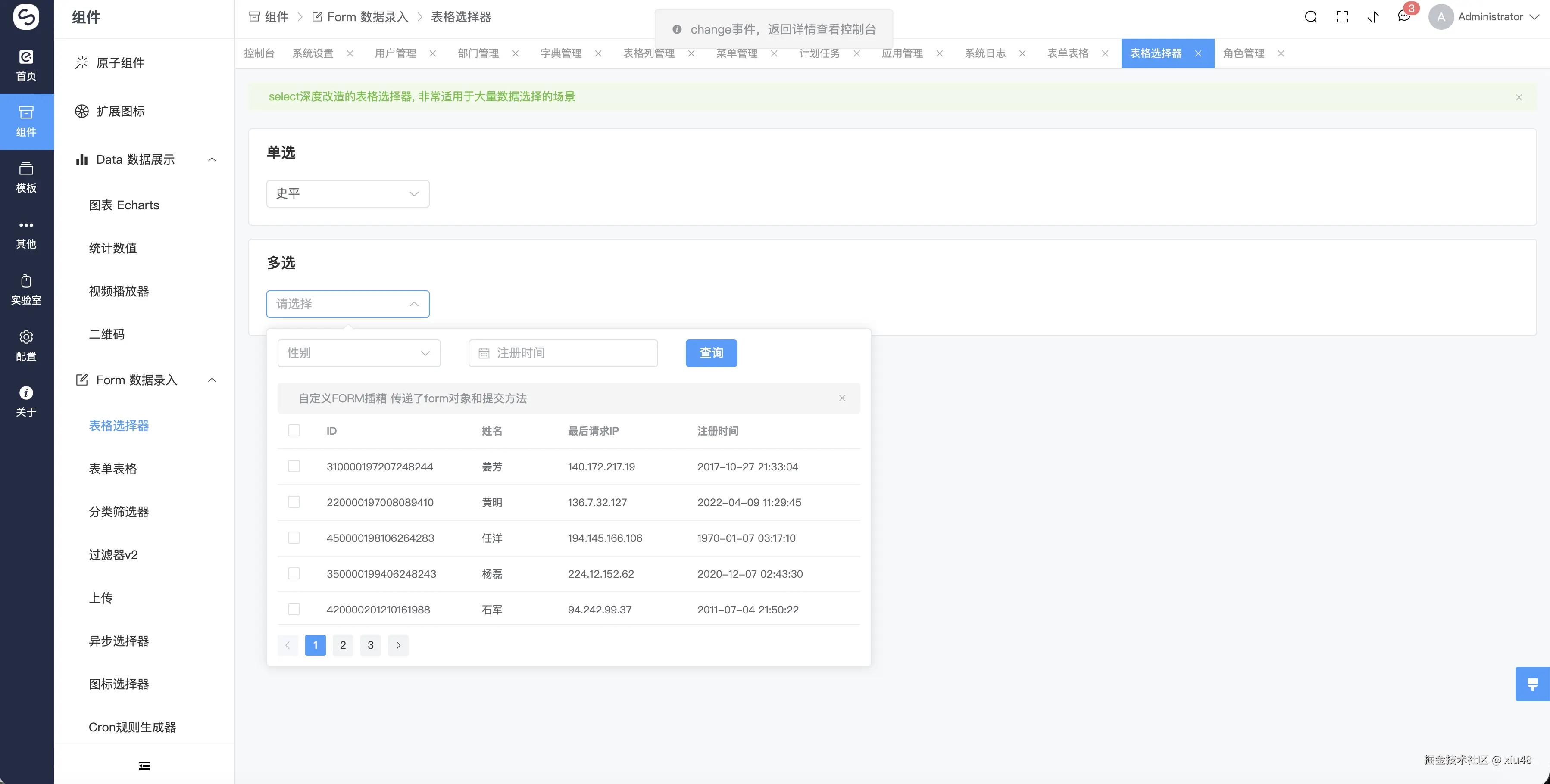Click the 注册时间 date input field
The image size is (1550, 784).
[562, 353]
